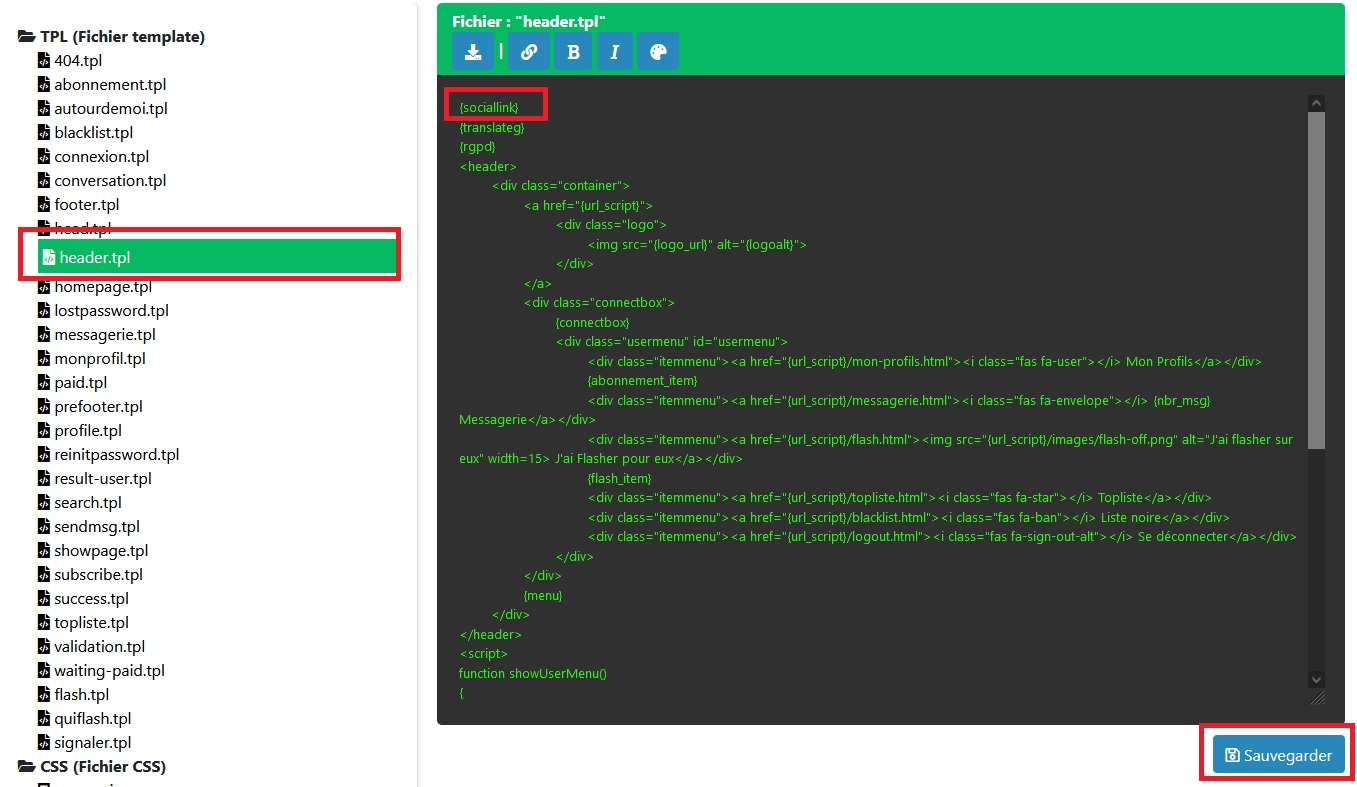Click the file icon beside footer.tpl
The height and width of the screenshot is (787, 1357).
point(44,205)
